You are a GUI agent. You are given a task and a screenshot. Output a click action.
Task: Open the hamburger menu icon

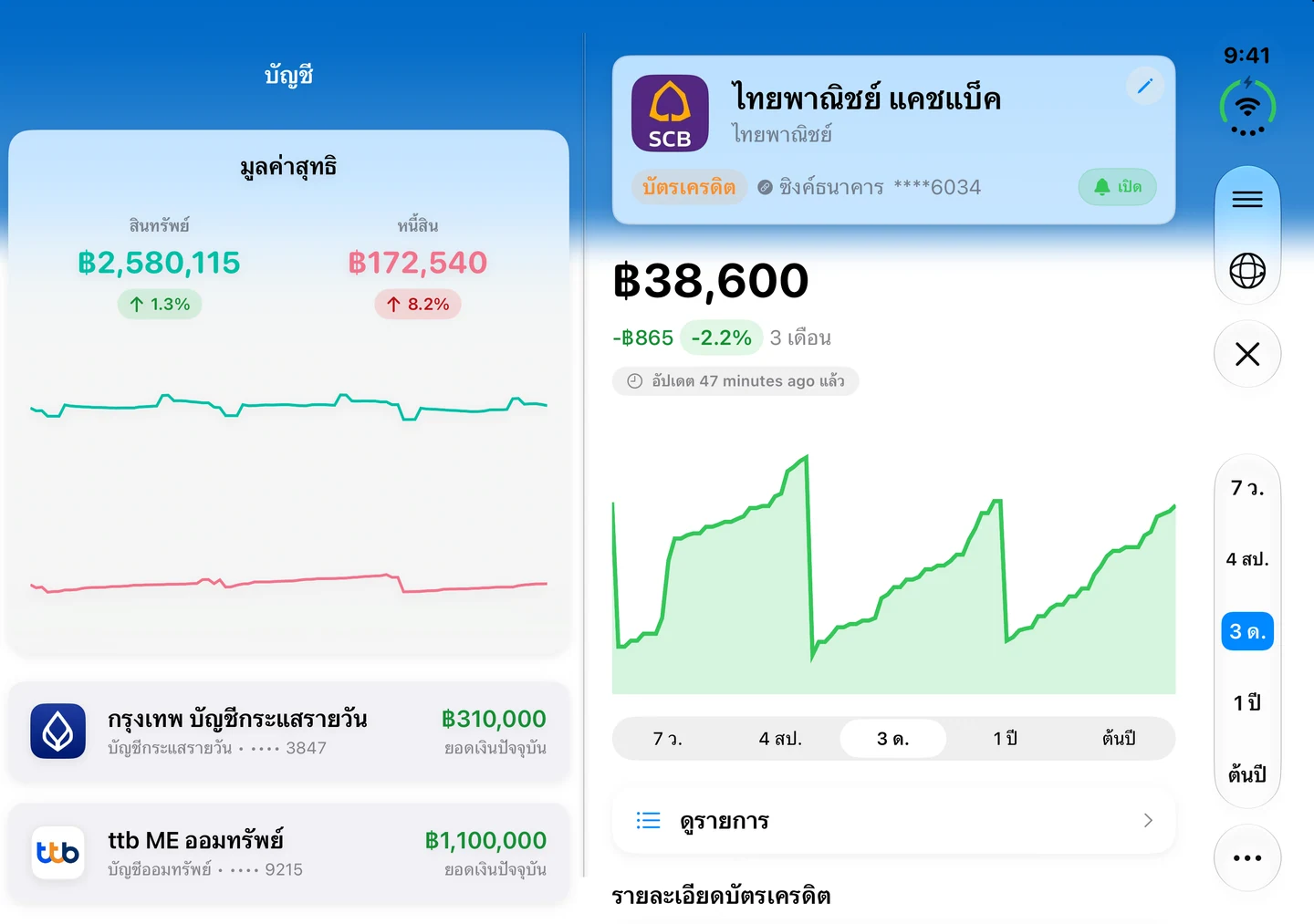click(x=1247, y=200)
